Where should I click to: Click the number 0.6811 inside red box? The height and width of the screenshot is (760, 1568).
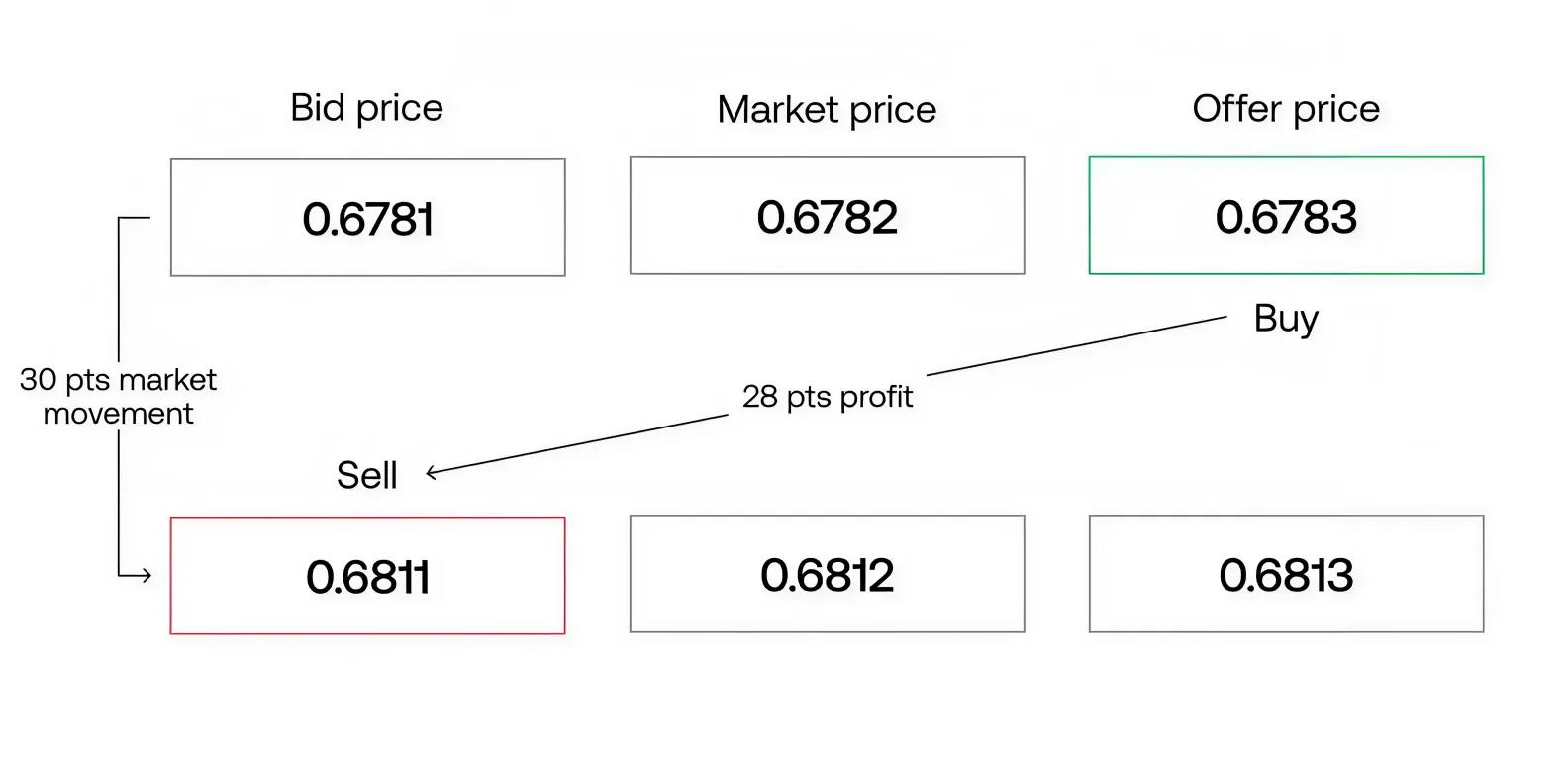pyautogui.click(x=367, y=577)
